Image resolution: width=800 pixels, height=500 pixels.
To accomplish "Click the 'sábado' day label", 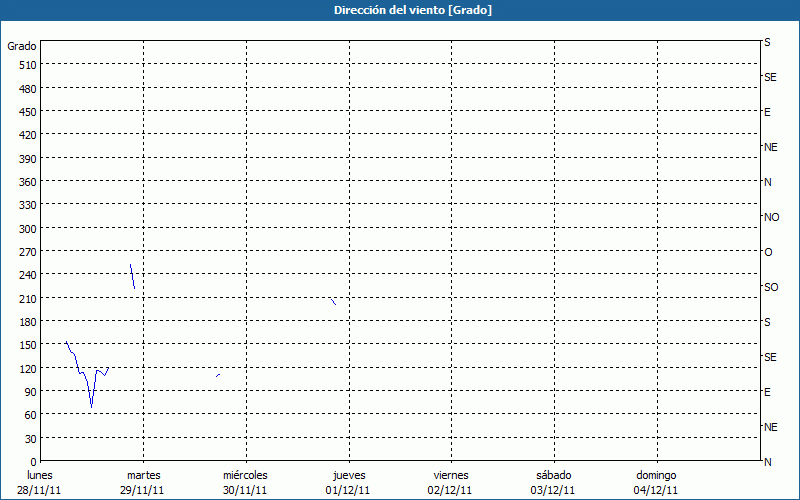I will (x=554, y=475).
